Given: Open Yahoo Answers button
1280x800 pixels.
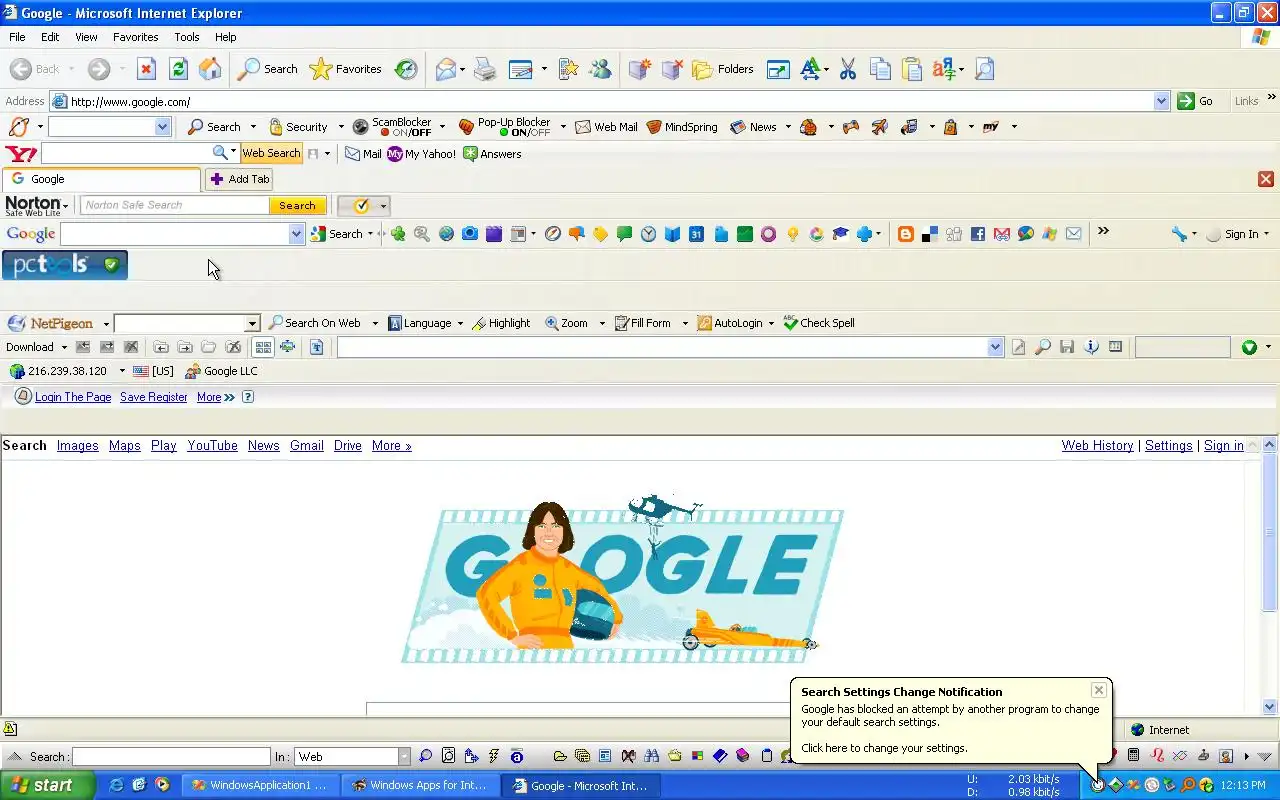Looking at the screenshot, I should (x=492, y=154).
